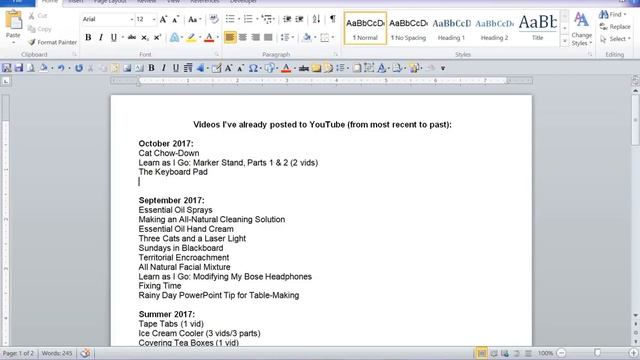Click the Select button in Editing group
The height and width of the screenshot is (360, 640).
click(x=615, y=39)
